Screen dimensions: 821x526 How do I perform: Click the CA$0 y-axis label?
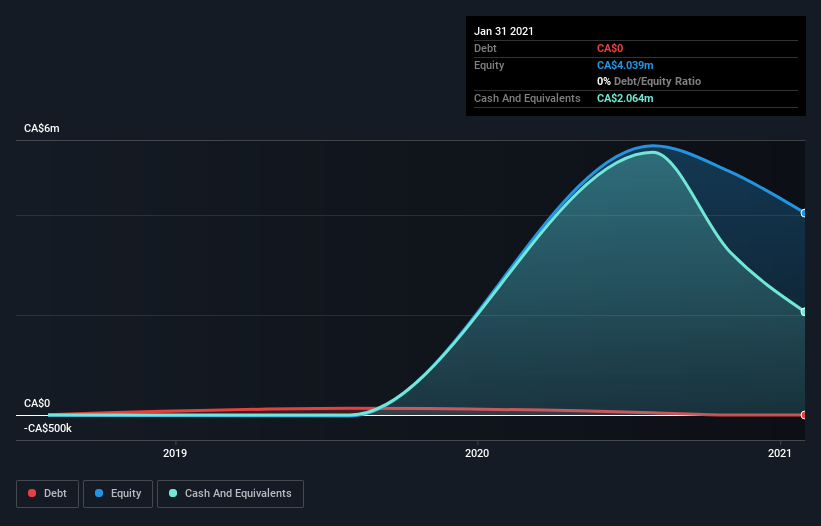click(37, 403)
